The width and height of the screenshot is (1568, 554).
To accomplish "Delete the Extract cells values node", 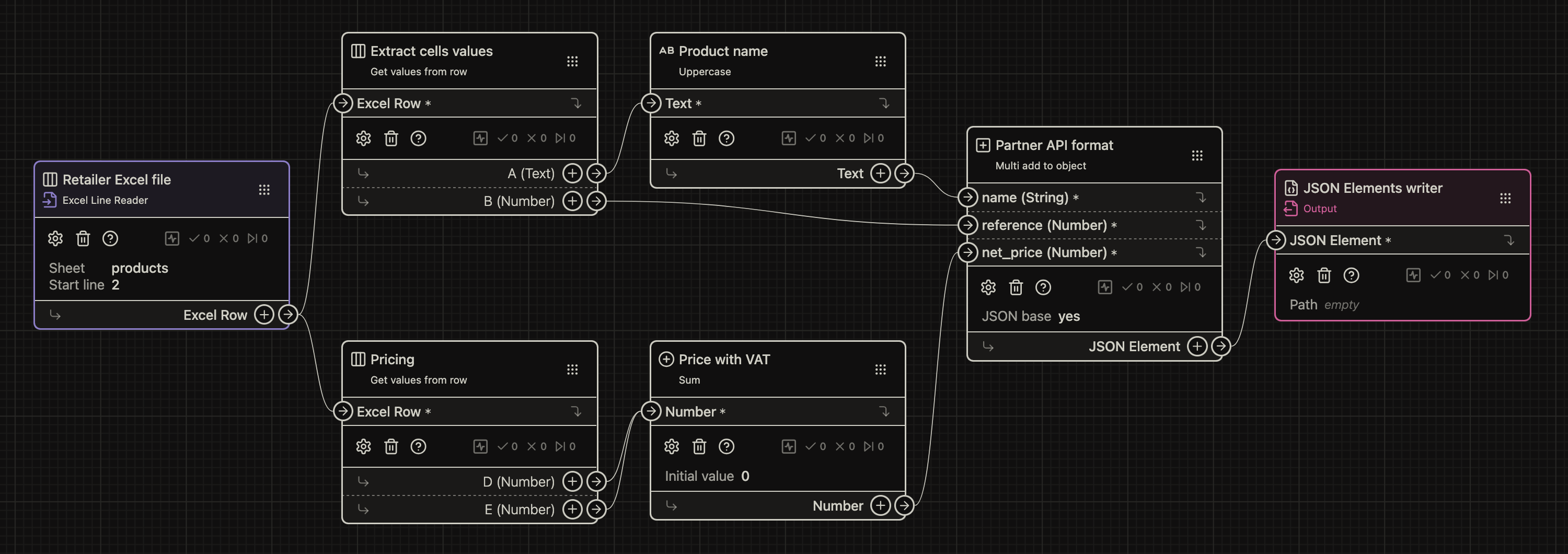I will point(391,138).
